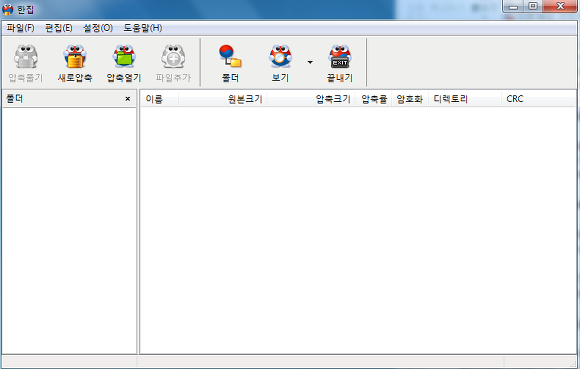The height and width of the screenshot is (369, 580).
Task: Expand the 보기 dropdown arrow
Action: [310, 62]
